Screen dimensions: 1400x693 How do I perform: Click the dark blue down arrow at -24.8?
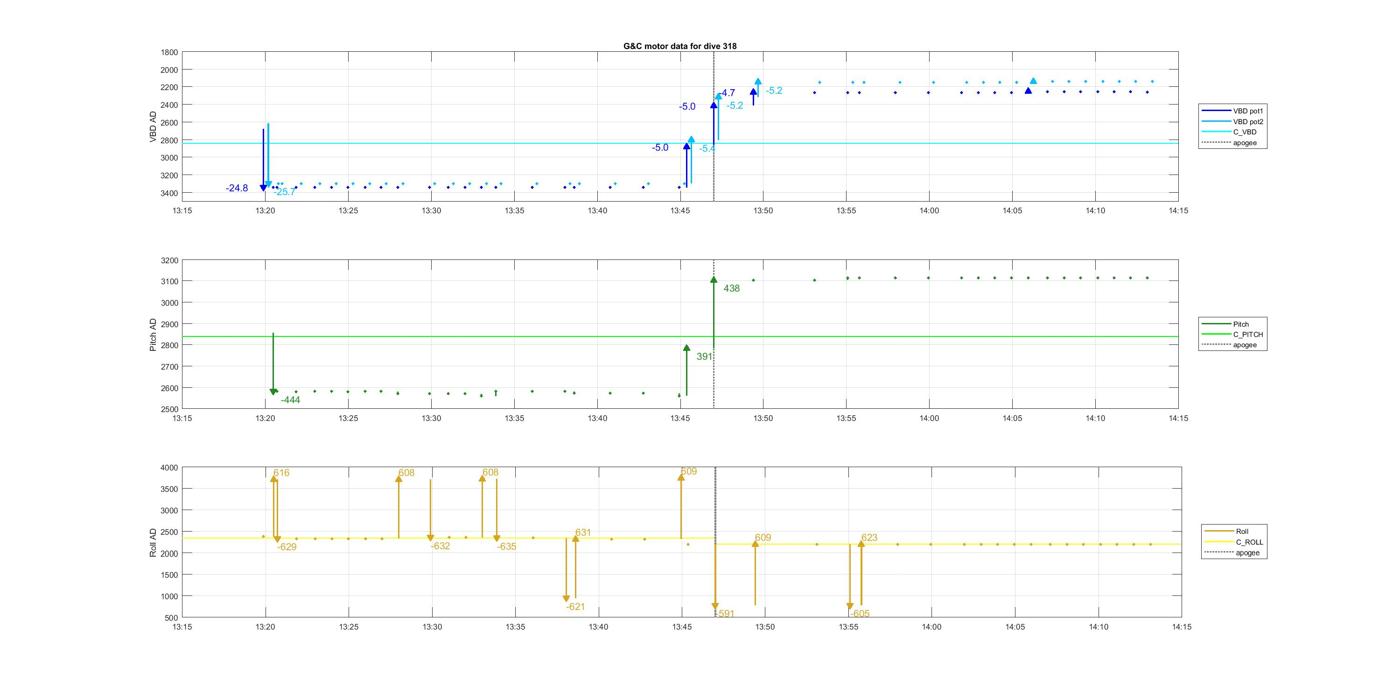tap(263, 160)
